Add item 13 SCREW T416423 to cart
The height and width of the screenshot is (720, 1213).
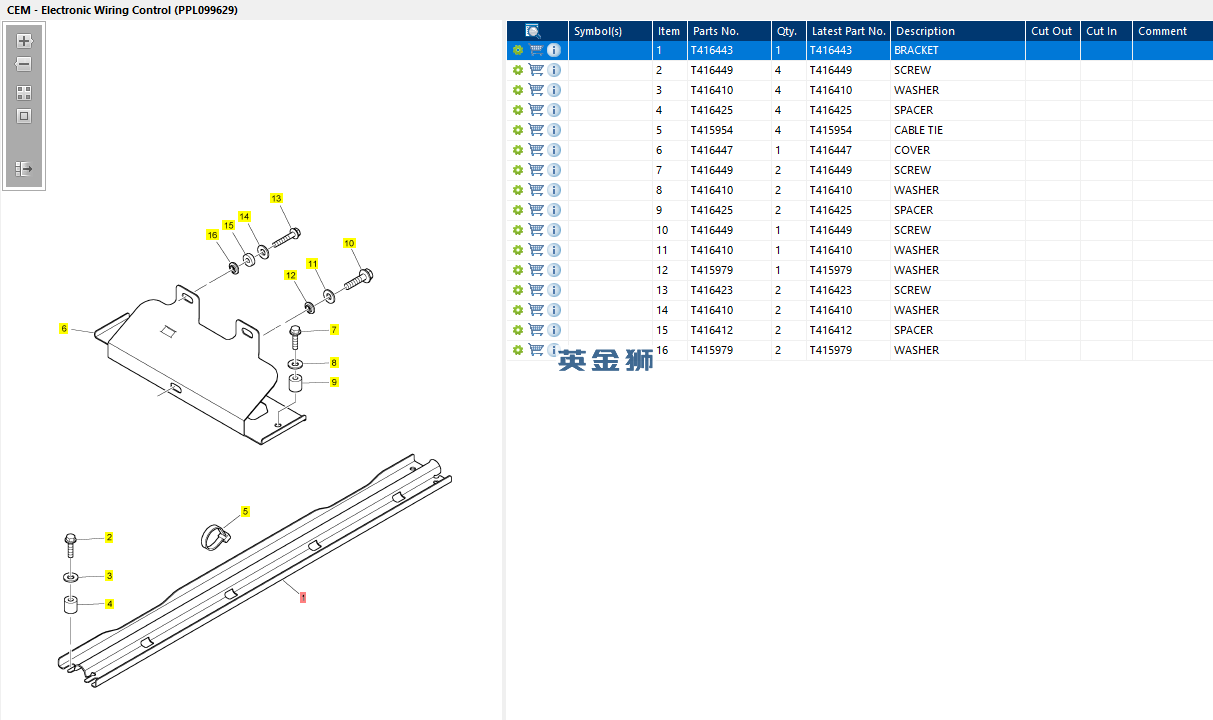(x=536, y=290)
